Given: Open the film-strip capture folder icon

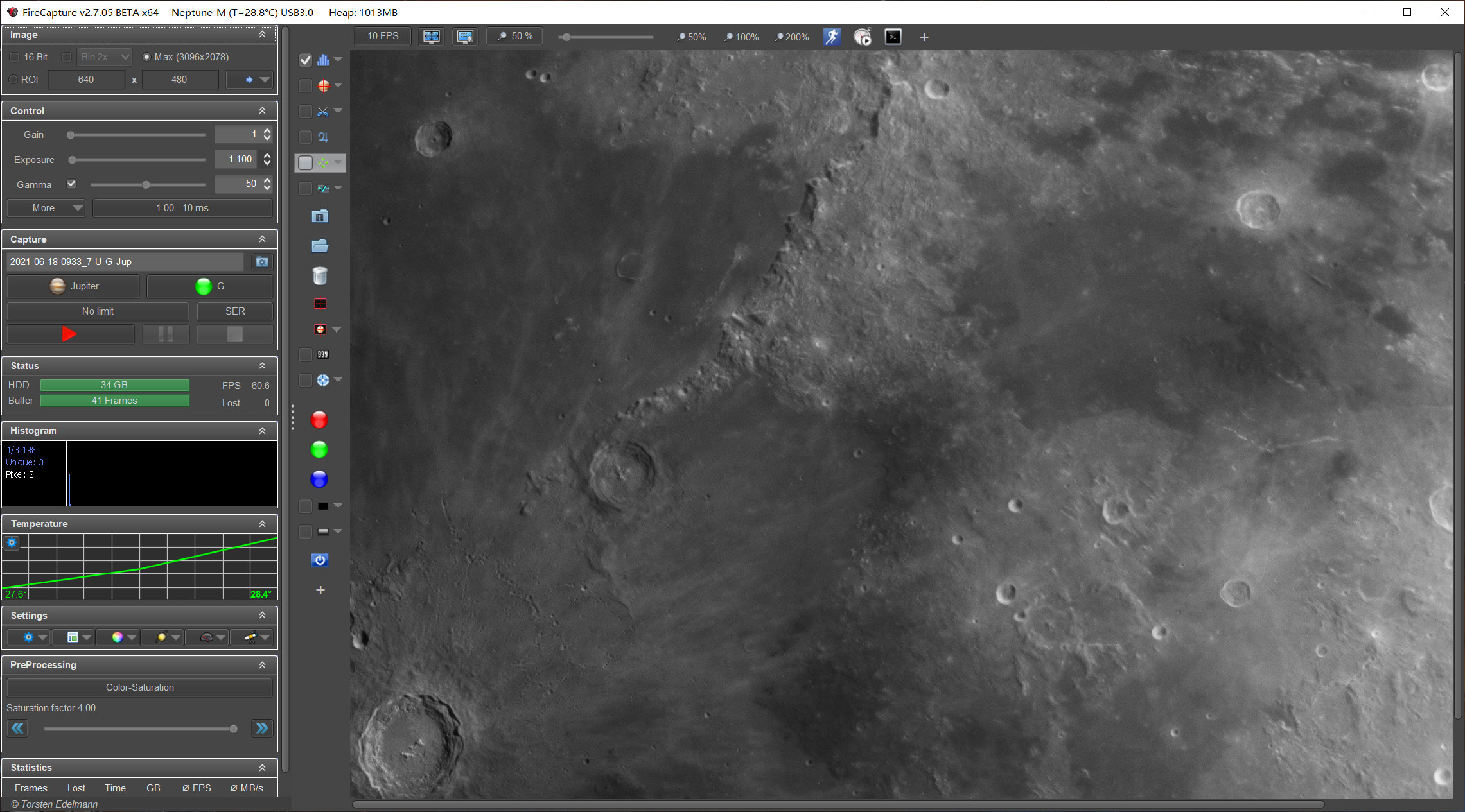Looking at the screenshot, I should (x=320, y=216).
